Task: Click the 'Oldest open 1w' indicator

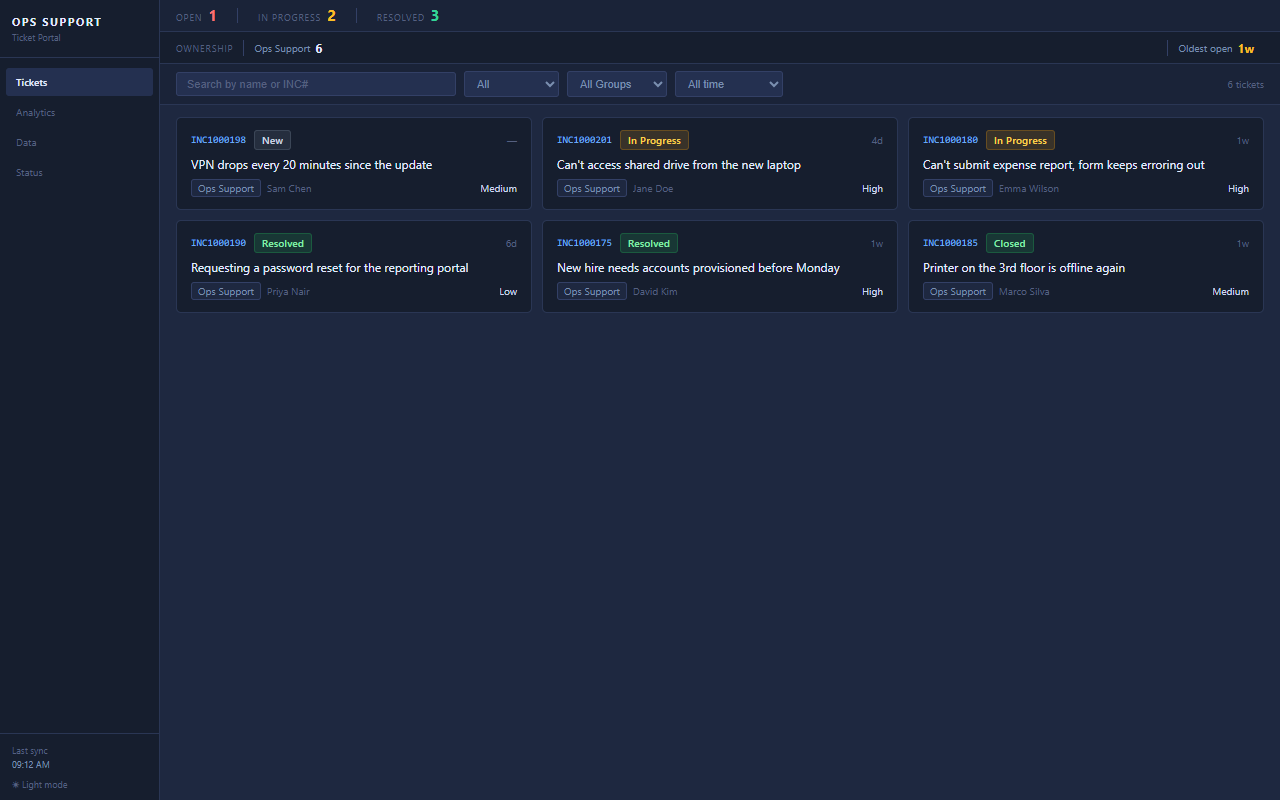Action: coord(1216,48)
